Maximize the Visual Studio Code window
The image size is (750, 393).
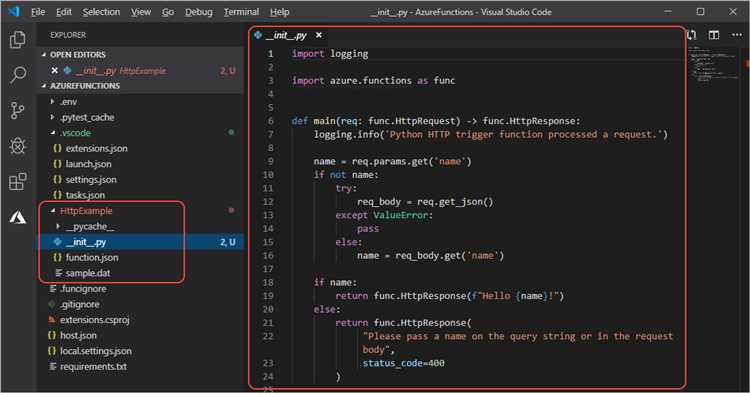(700, 11)
